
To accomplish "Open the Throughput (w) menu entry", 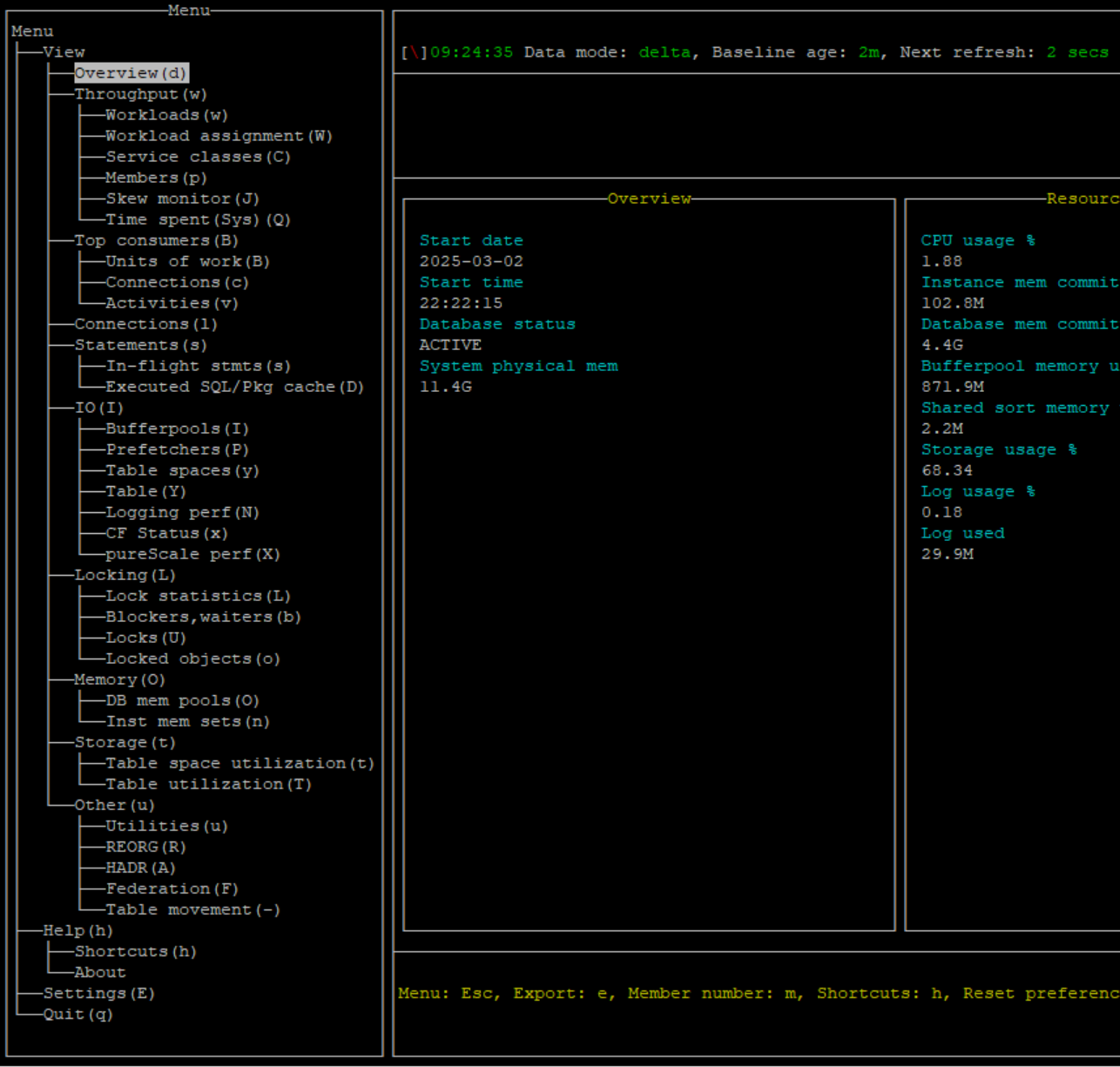I will pyautogui.click(x=141, y=94).
